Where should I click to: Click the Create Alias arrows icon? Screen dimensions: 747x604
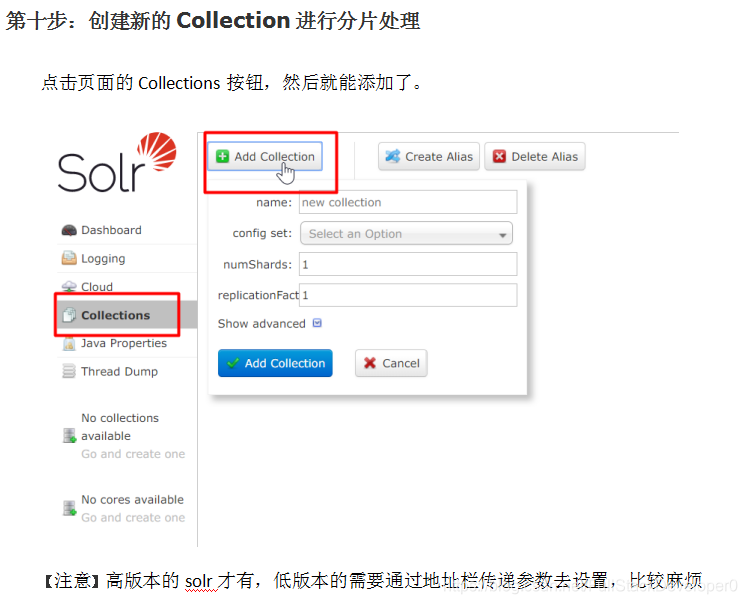[x=393, y=156]
